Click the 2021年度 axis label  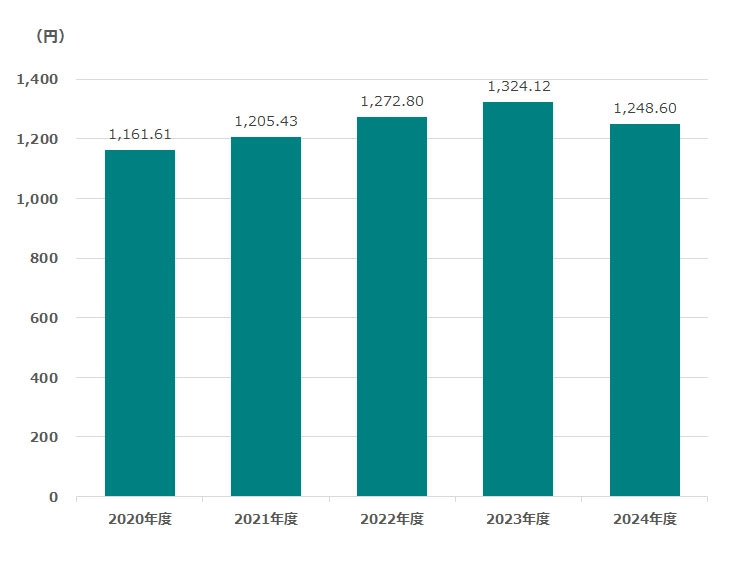tap(266, 519)
